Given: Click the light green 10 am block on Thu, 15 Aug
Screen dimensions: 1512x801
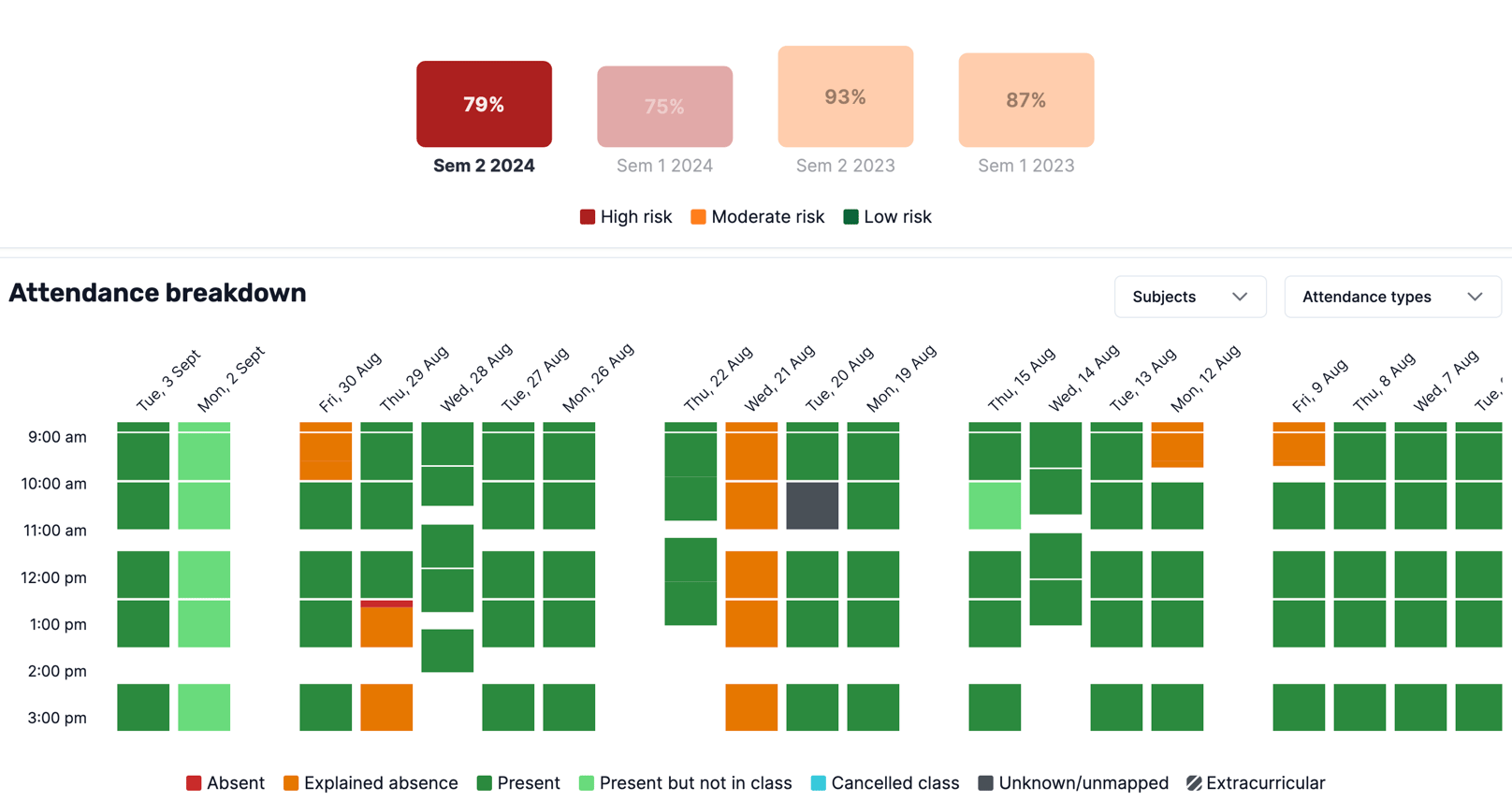Looking at the screenshot, I should 995,505.
